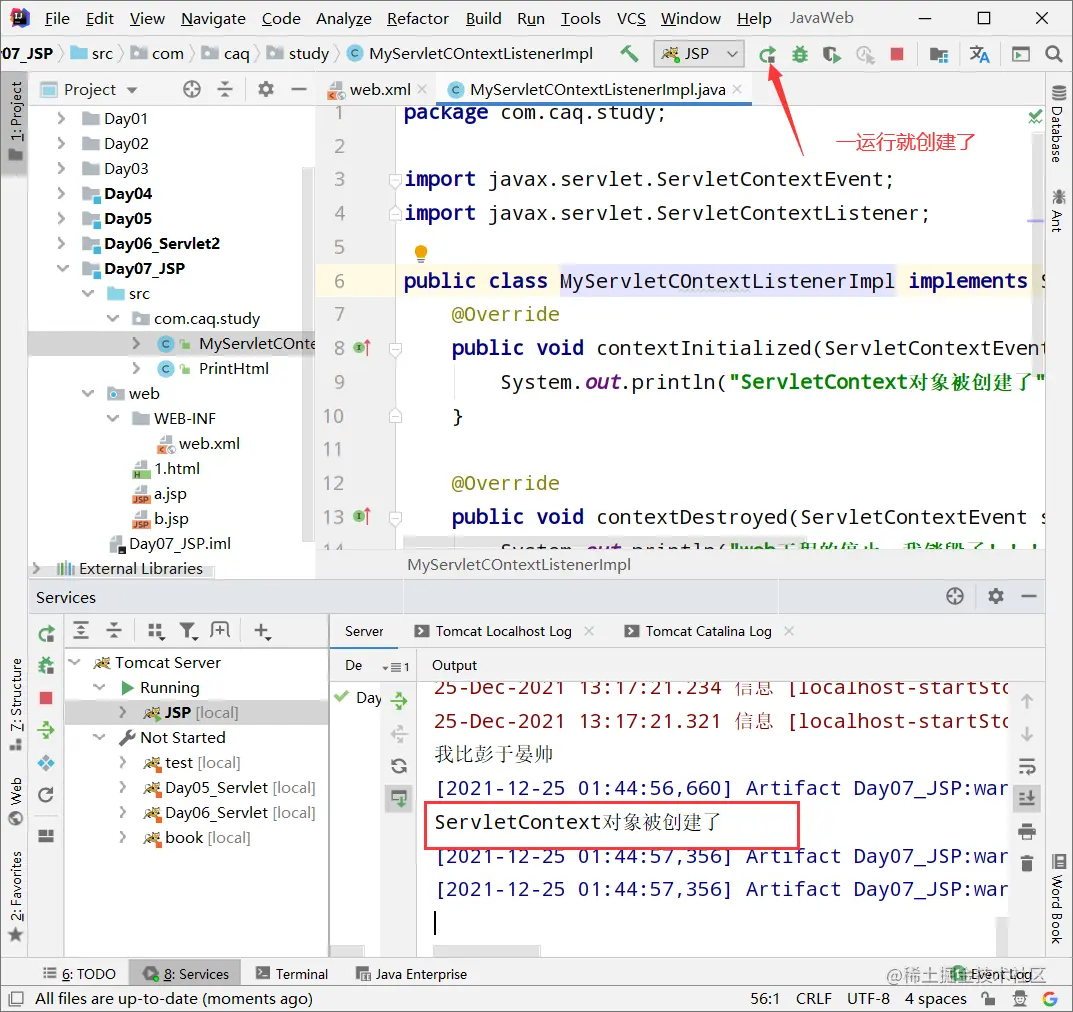Click the Services panel gear icon
1073x1012 pixels.
(996, 596)
